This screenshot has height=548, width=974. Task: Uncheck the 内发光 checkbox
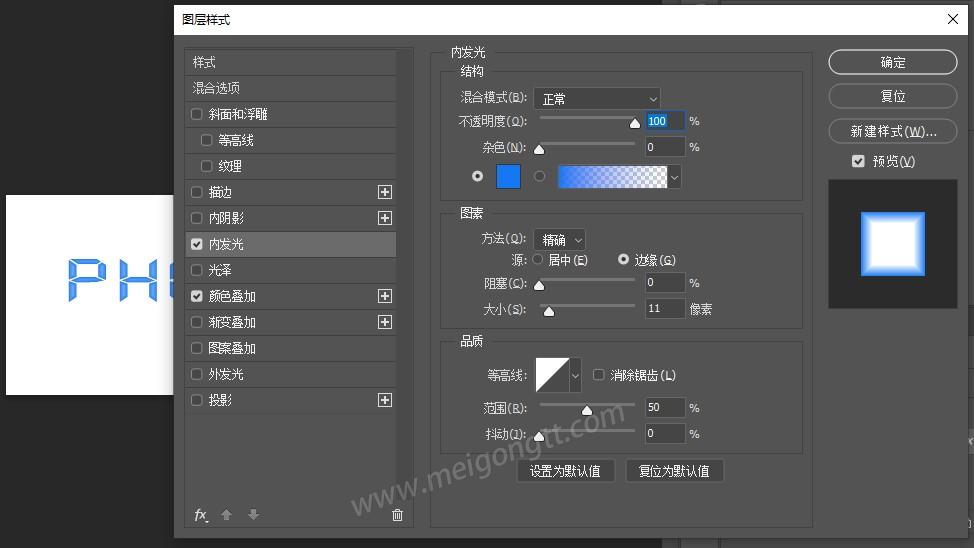tap(197, 244)
